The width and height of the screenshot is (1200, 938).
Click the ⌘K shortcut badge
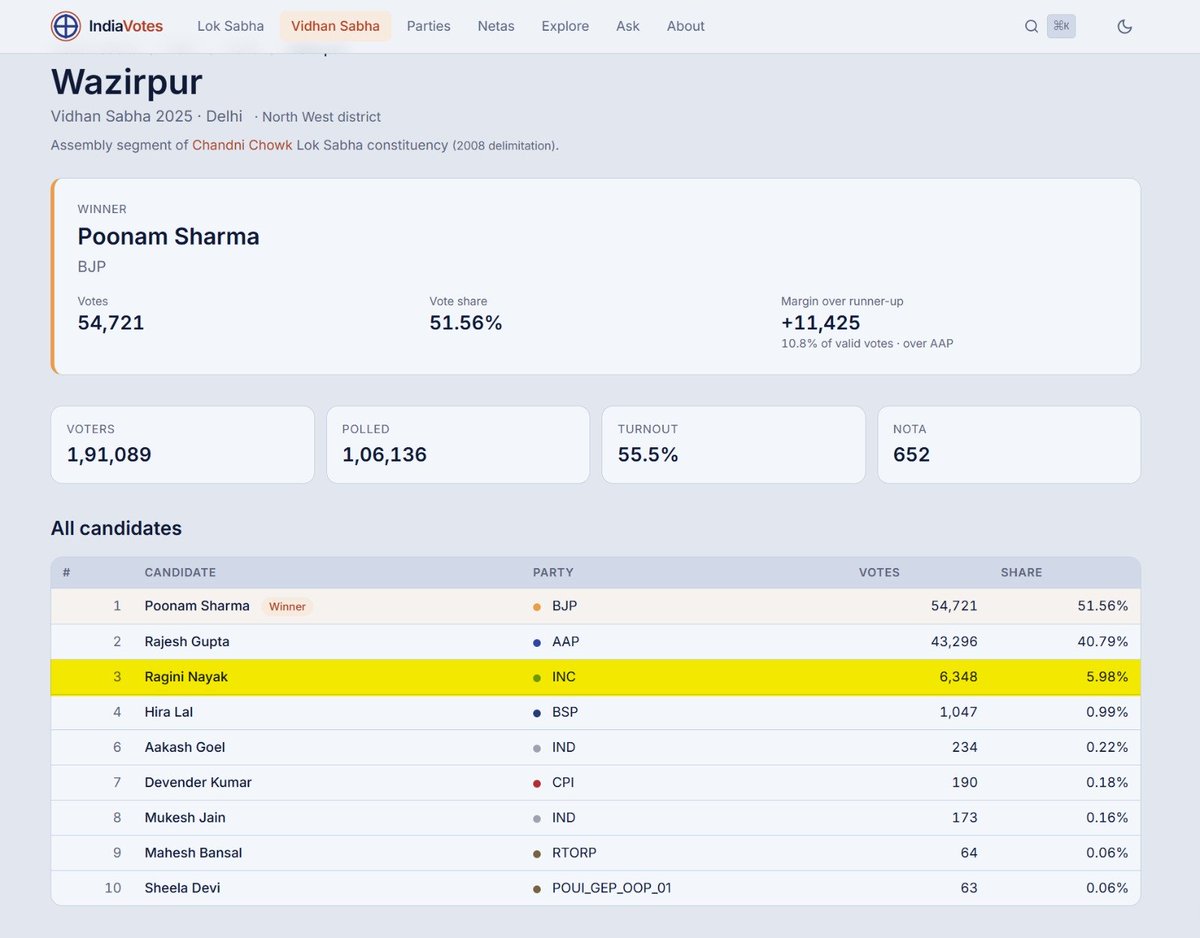click(x=1061, y=26)
